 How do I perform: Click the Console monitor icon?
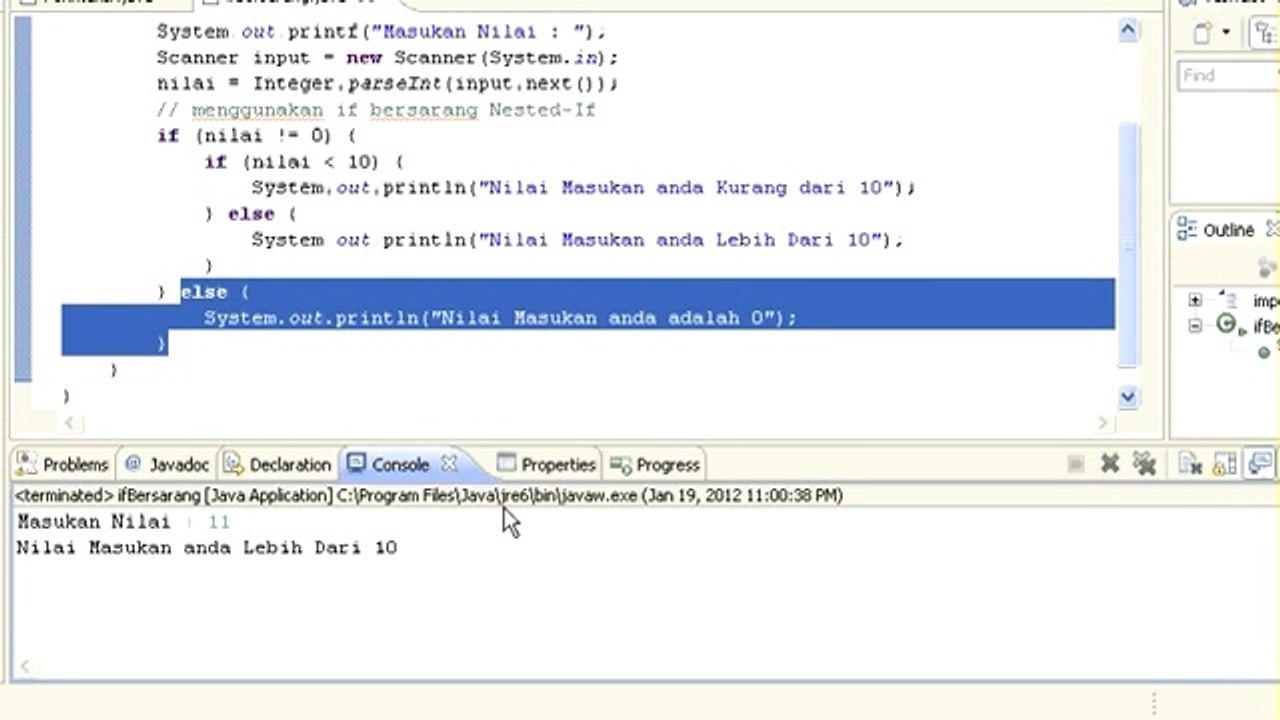(356, 464)
